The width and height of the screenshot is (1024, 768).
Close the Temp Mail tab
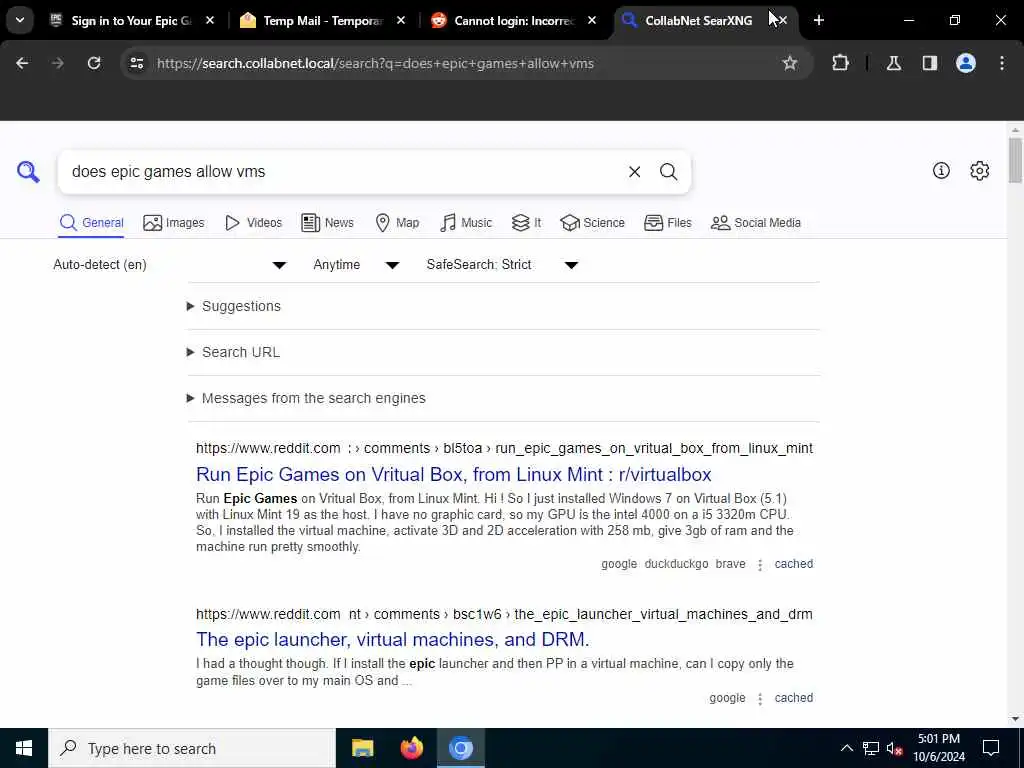(x=401, y=20)
